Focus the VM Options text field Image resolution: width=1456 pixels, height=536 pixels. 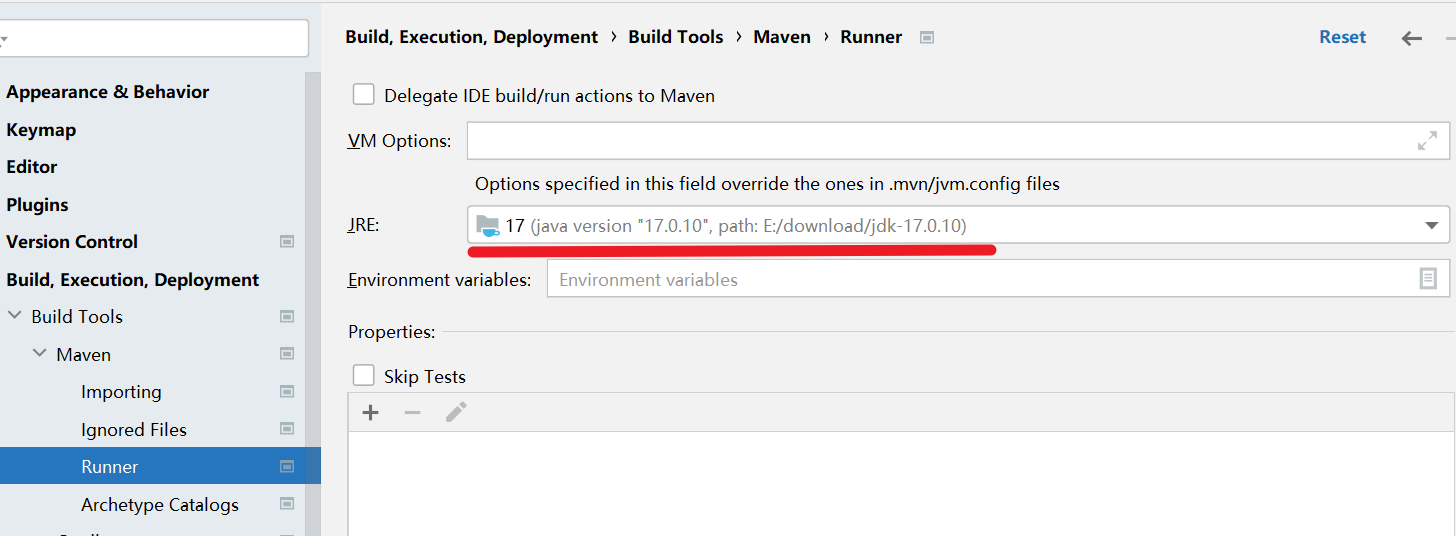940,141
